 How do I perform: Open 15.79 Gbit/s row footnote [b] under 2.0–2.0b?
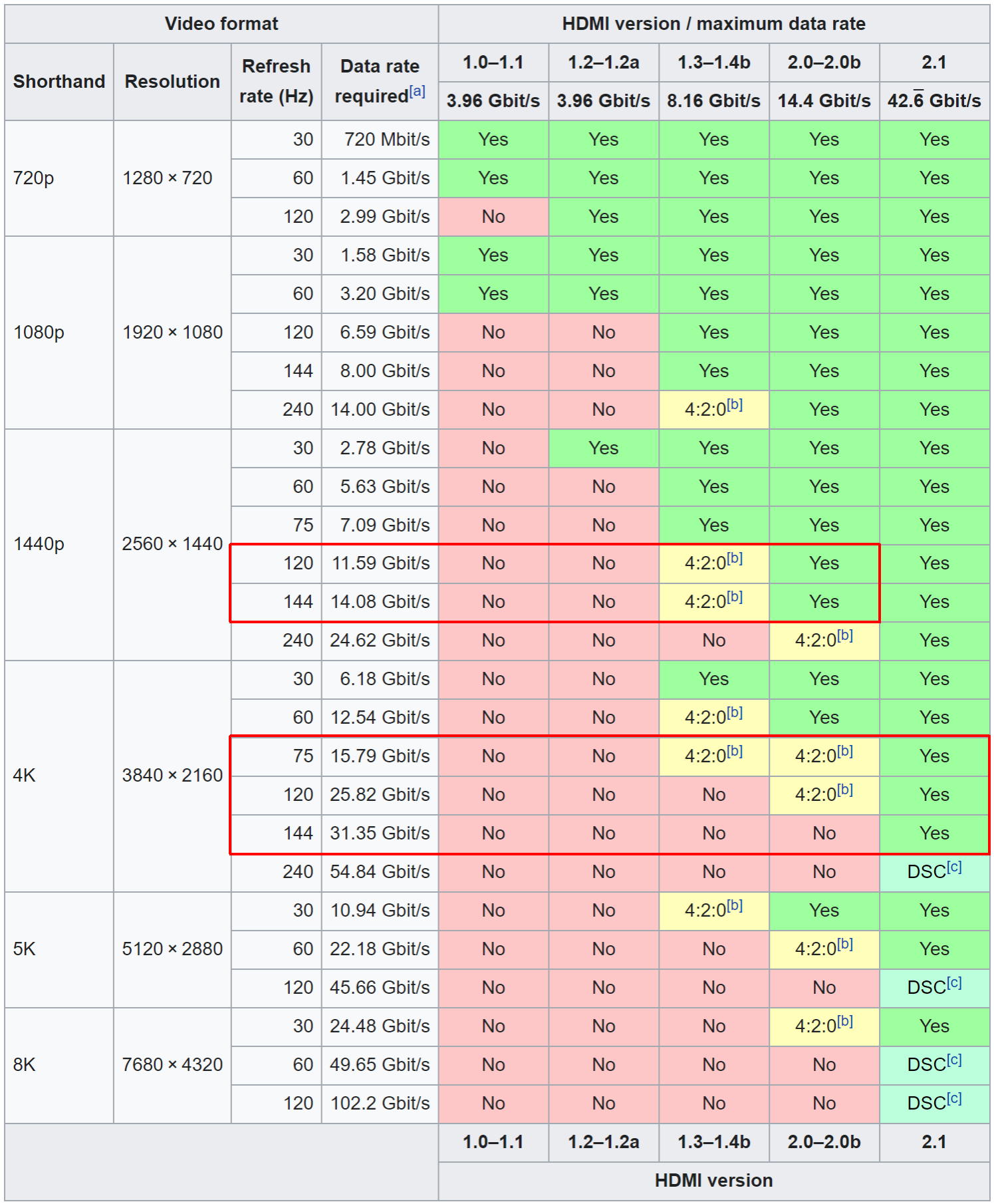[844, 751]
